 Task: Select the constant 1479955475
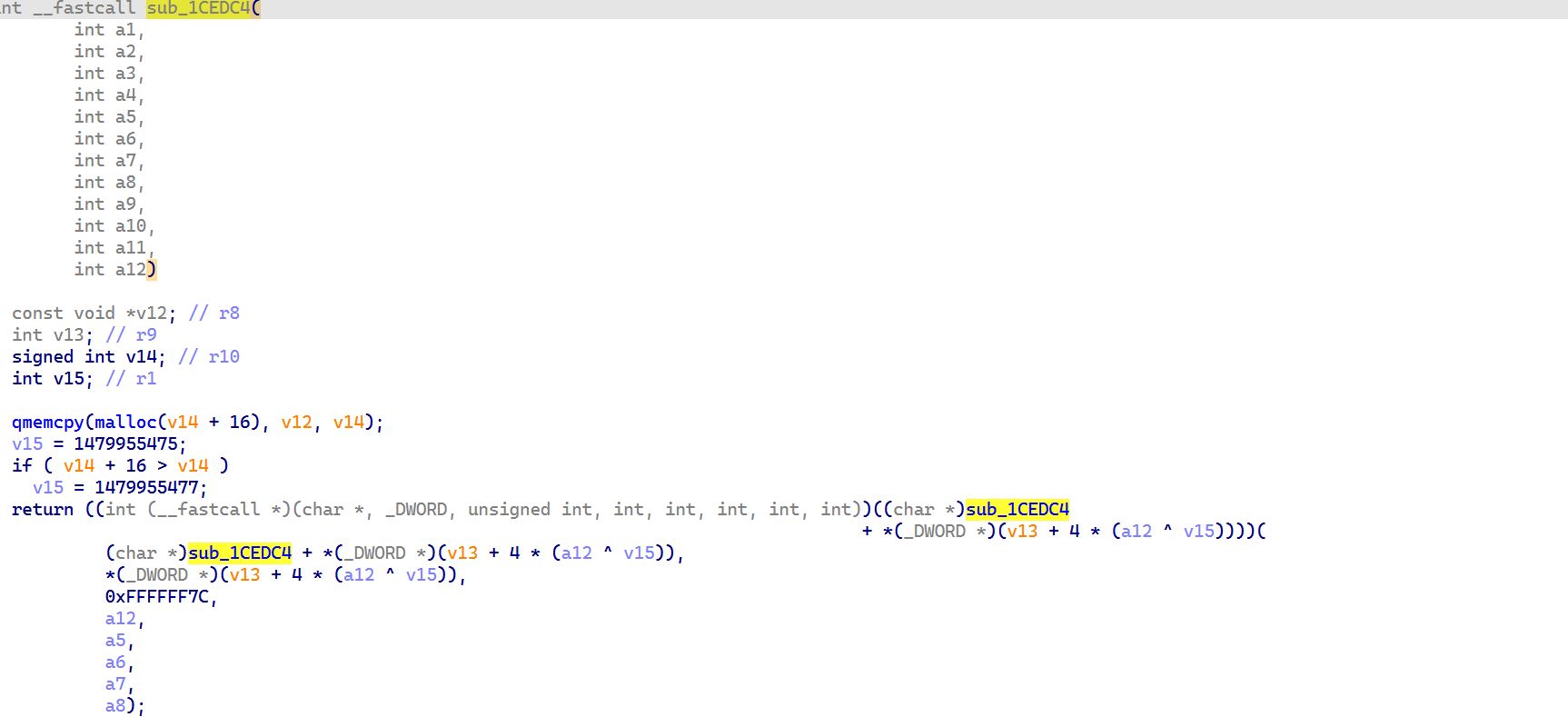coord(125,444)
